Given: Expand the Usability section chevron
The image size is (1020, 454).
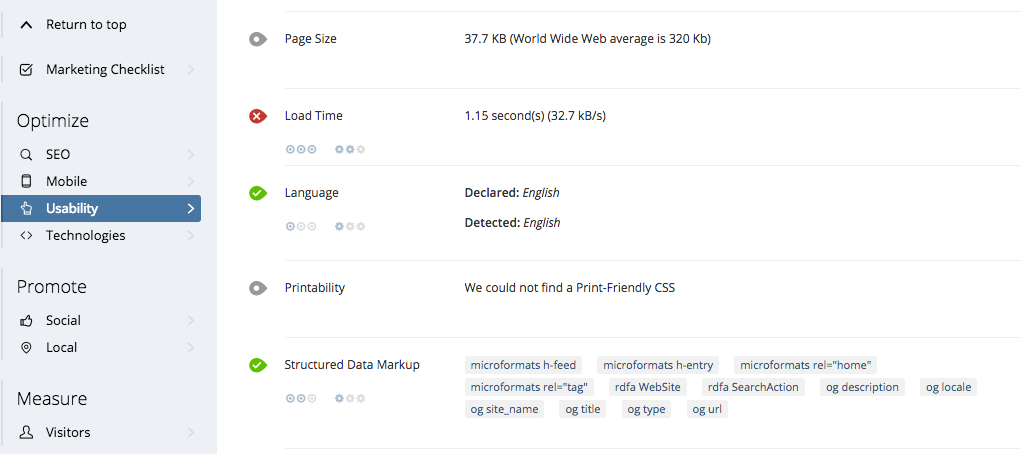Looking at the screenshot, I should click(x=191, y=209).
